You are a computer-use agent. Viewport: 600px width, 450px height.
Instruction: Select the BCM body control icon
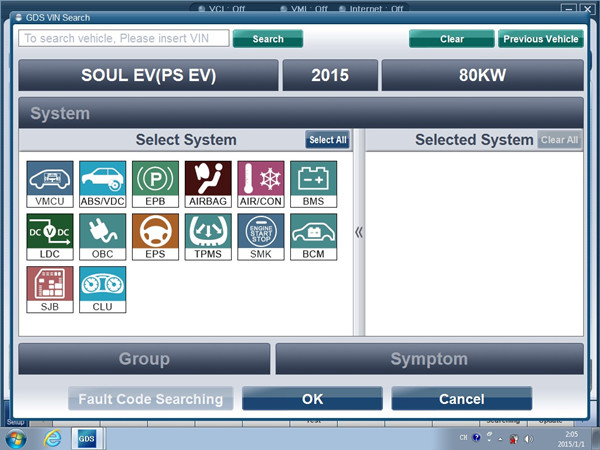tap(314, 237)
